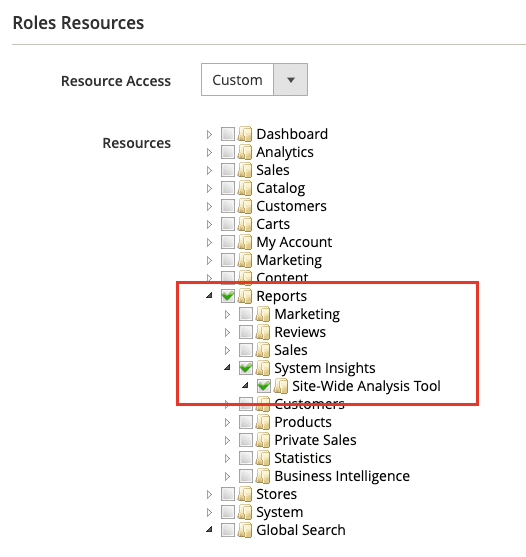
Task: Expand Marketing under Reports
Action: click(x=227, y=314)
